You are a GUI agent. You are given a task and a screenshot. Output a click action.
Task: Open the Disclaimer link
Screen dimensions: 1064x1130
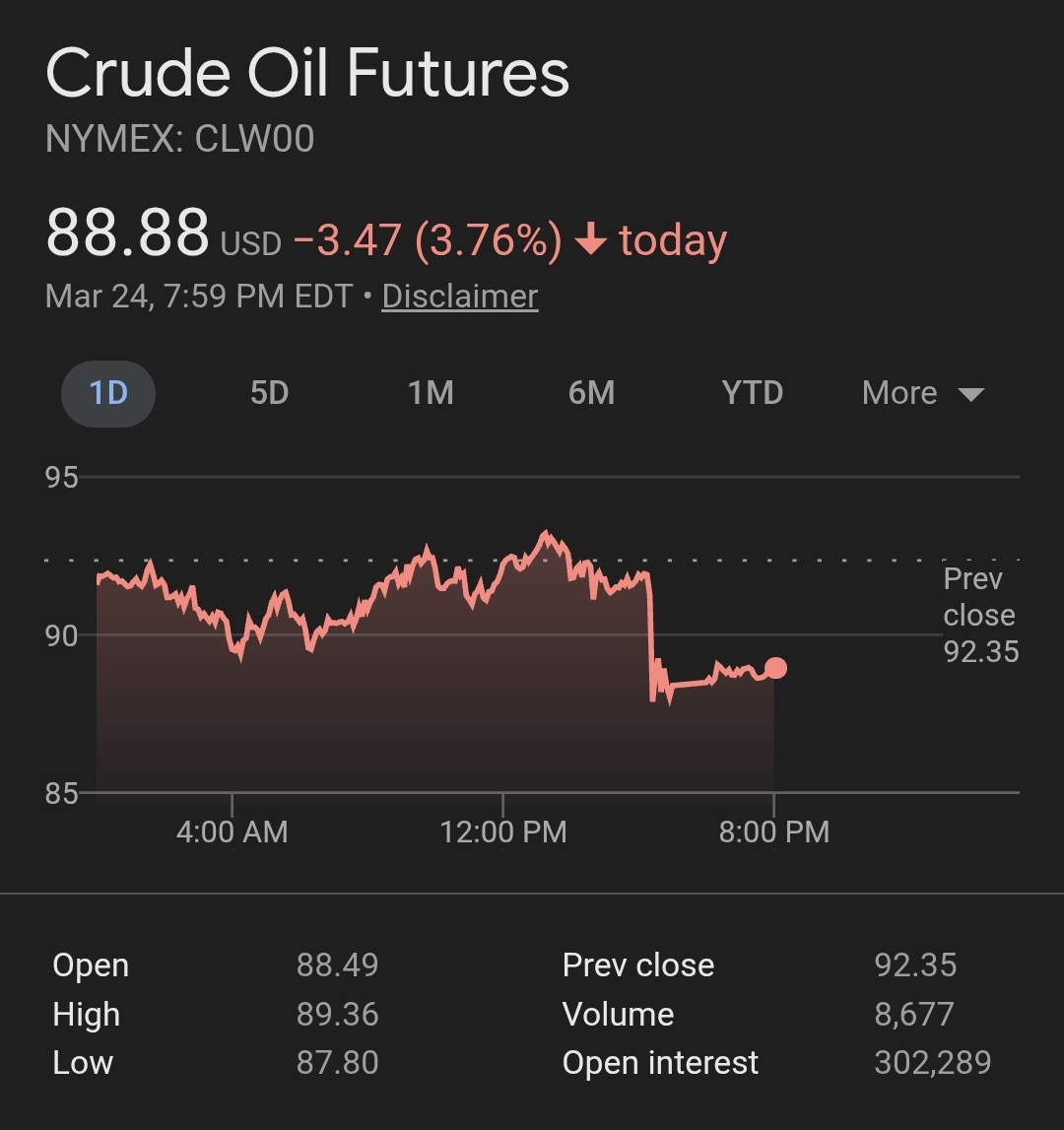click(x=460, y=297)
